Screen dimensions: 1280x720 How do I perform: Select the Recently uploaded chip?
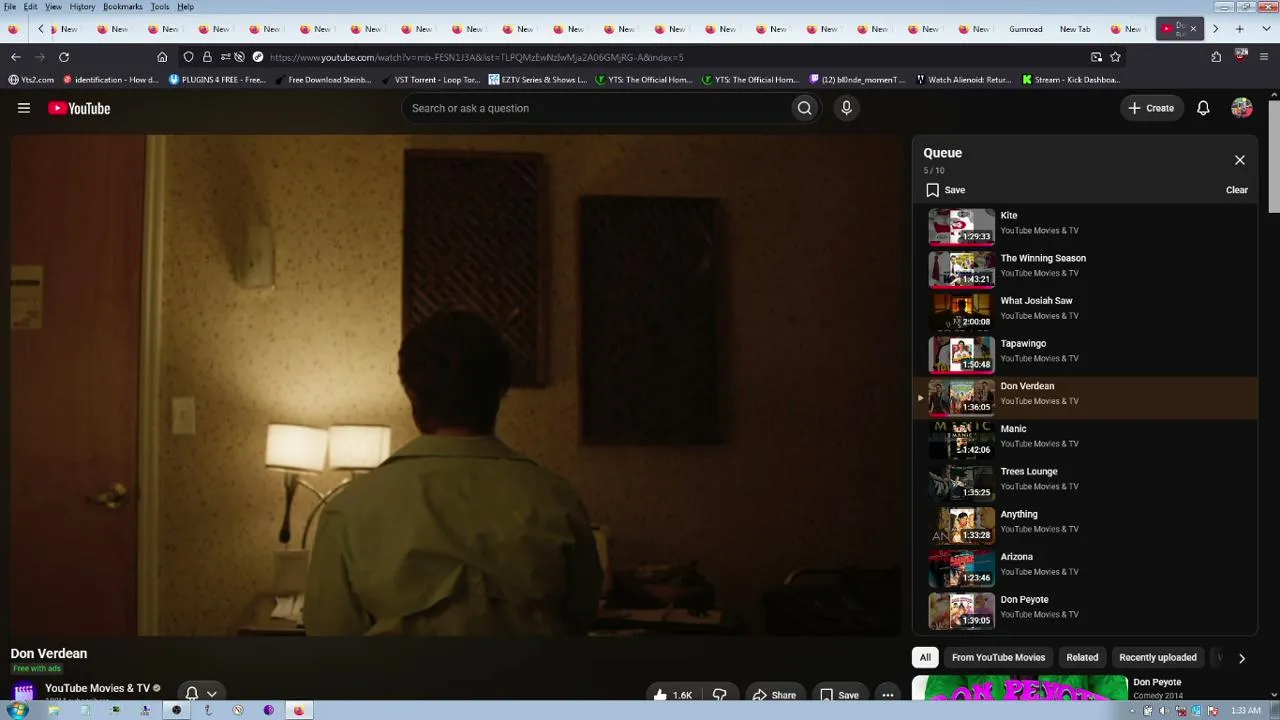(x=1158, y=657)
